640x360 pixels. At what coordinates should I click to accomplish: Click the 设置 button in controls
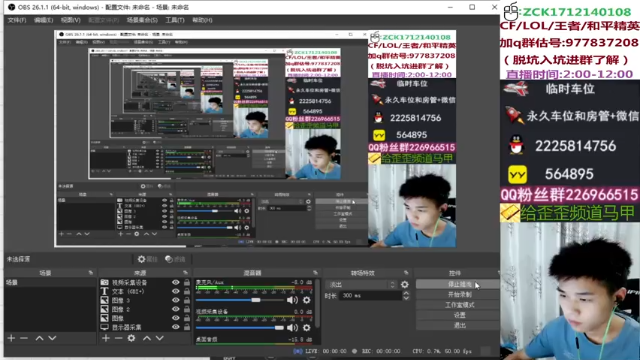tap(459, 315)
